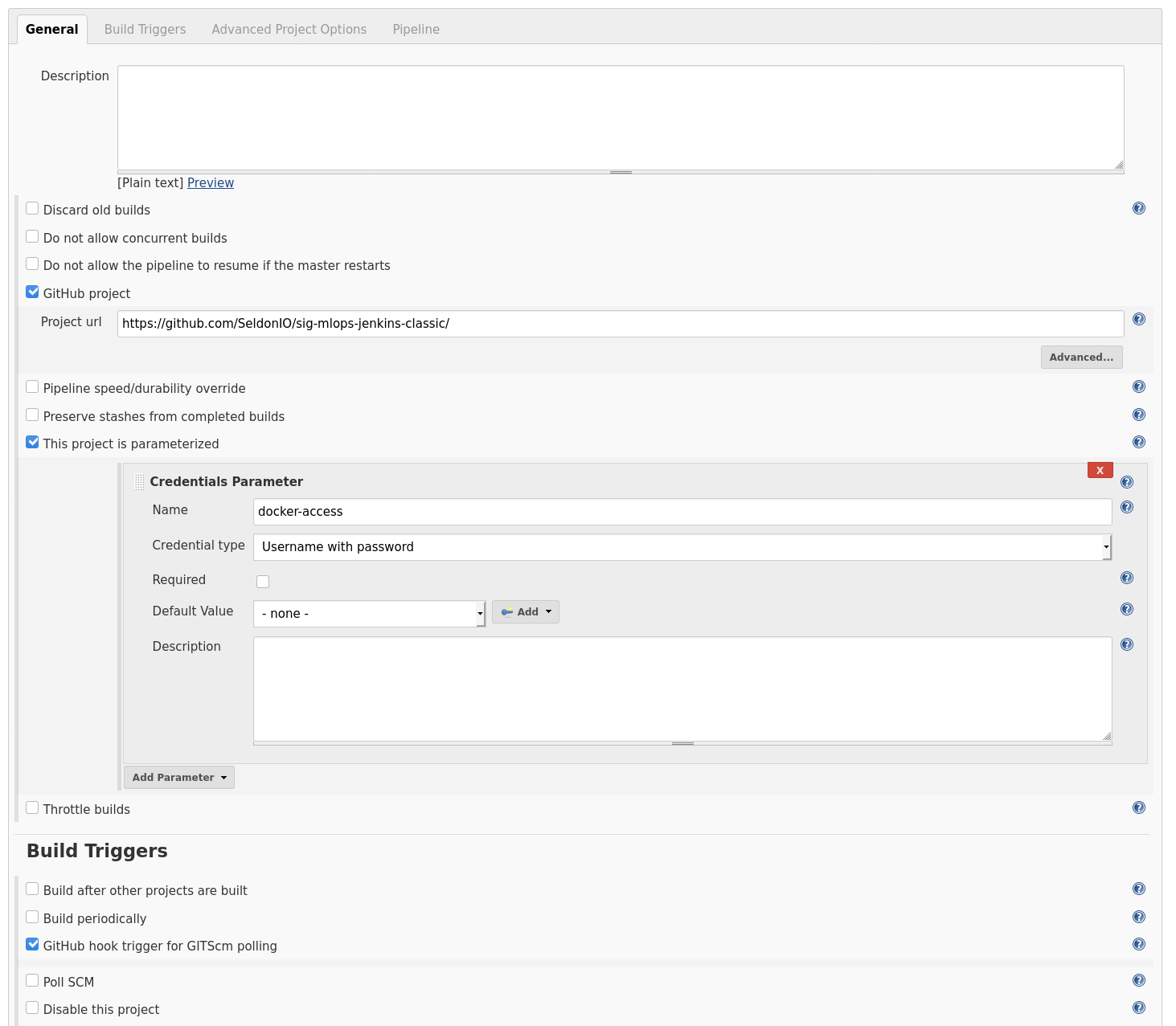Open the Credential type dropdown
This screenshot has height=1026, width=1176.
pos(682,547)
